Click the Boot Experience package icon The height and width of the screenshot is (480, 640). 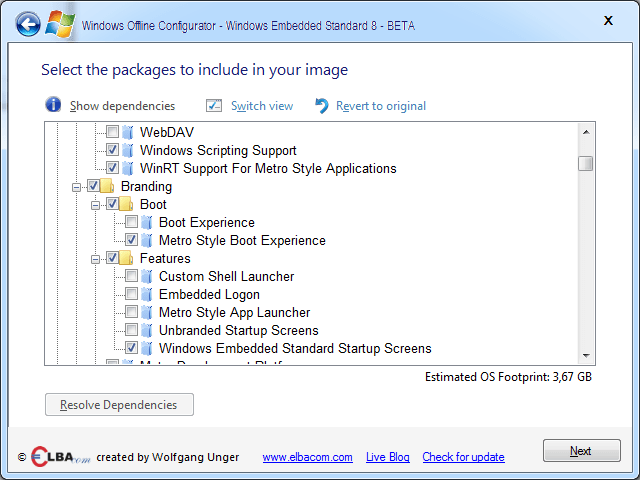pos(147,222)
